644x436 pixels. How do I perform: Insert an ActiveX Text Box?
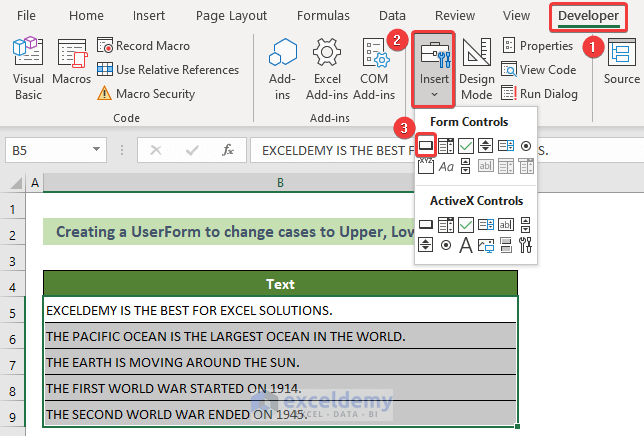click(506, 225)
